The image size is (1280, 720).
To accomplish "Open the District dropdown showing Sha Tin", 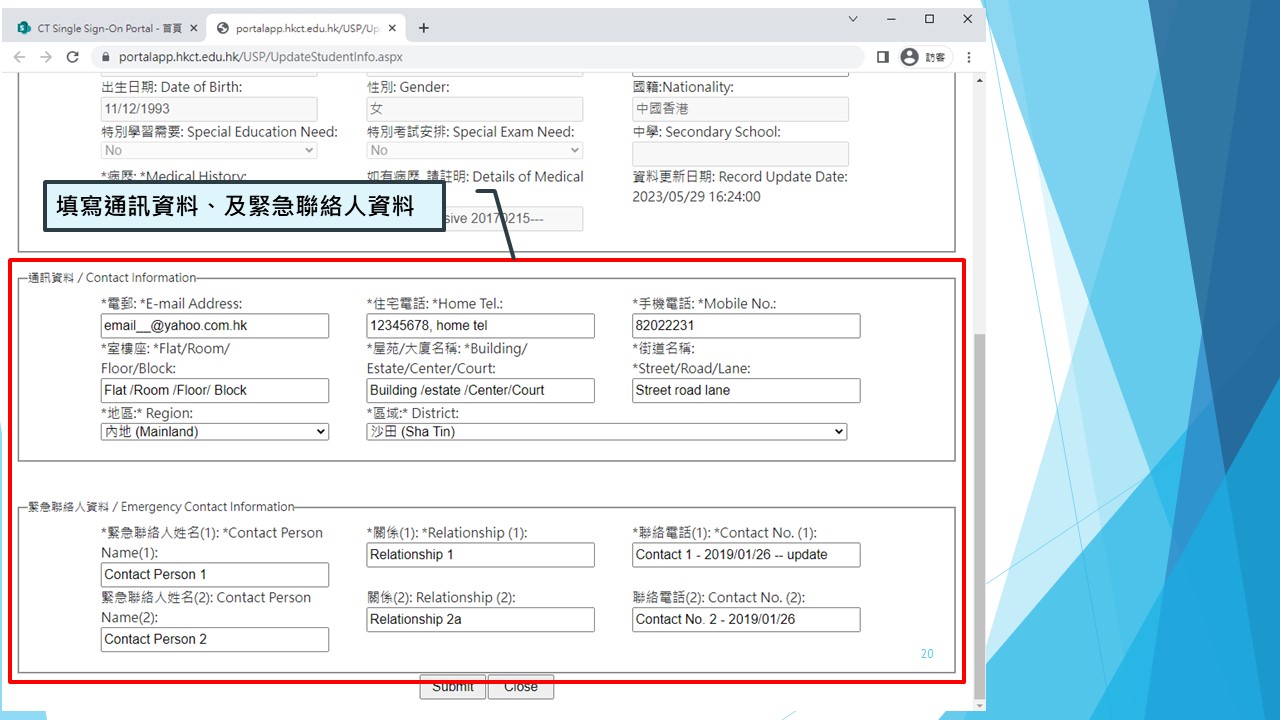I will pos(607,432).
